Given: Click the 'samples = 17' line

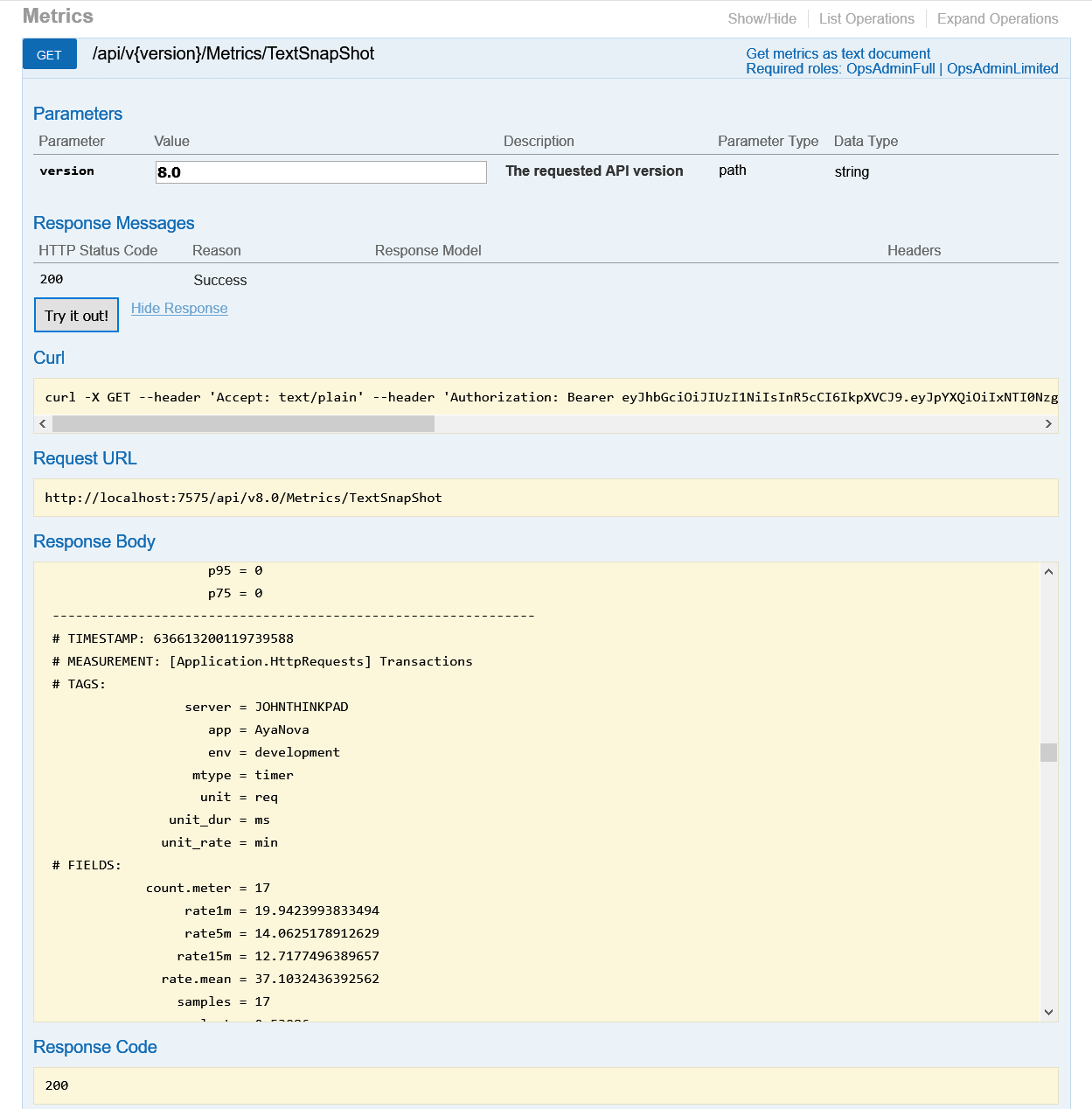Looking at the screenshot, I should click(224, 1001).
